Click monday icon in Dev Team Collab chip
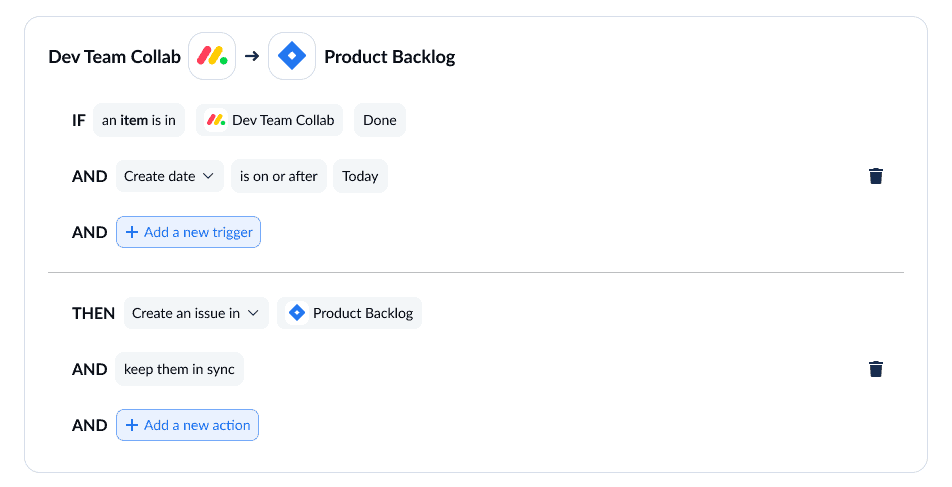This screenshot has height=487, width=952. tap(216, 120)
